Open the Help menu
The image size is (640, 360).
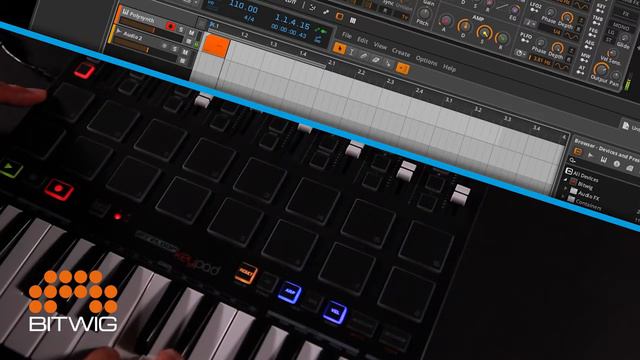click(449, 68)
